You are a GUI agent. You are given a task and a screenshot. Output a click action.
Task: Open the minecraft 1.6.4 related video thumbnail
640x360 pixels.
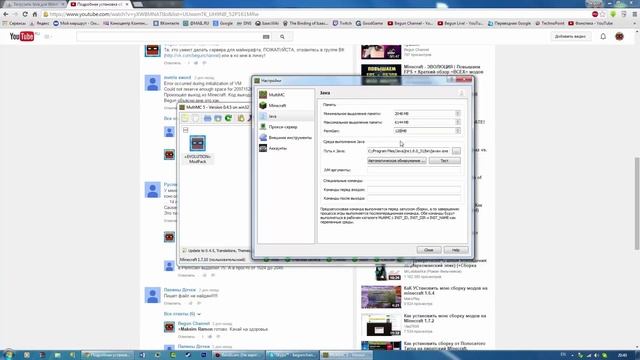click(x=381, y=297)
